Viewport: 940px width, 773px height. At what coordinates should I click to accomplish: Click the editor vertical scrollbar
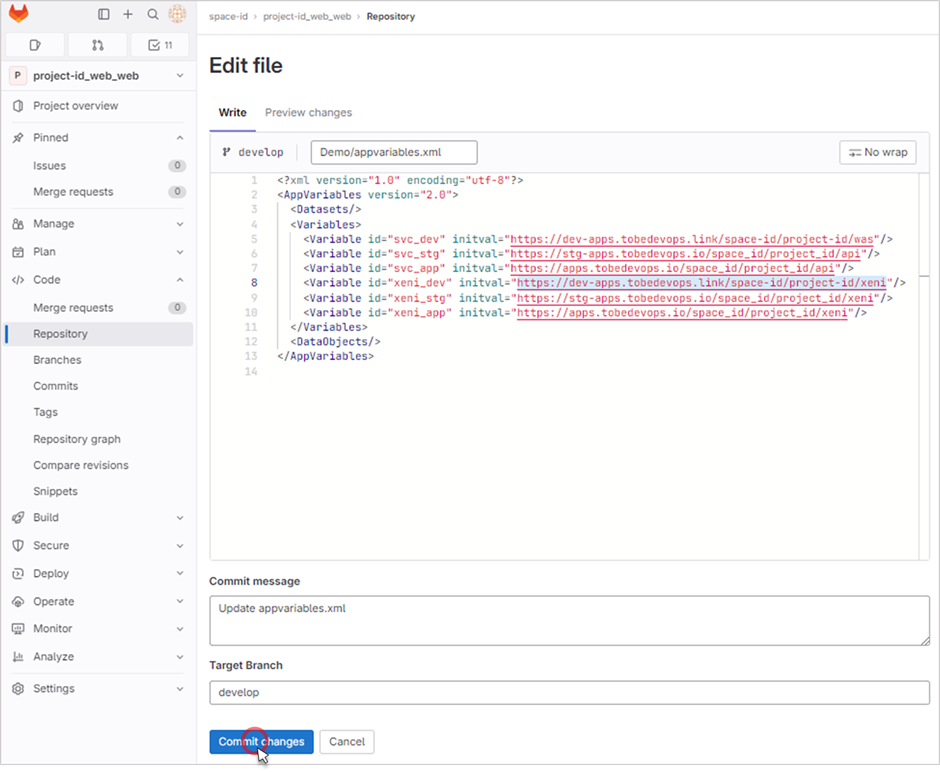(x=924, y=367)
